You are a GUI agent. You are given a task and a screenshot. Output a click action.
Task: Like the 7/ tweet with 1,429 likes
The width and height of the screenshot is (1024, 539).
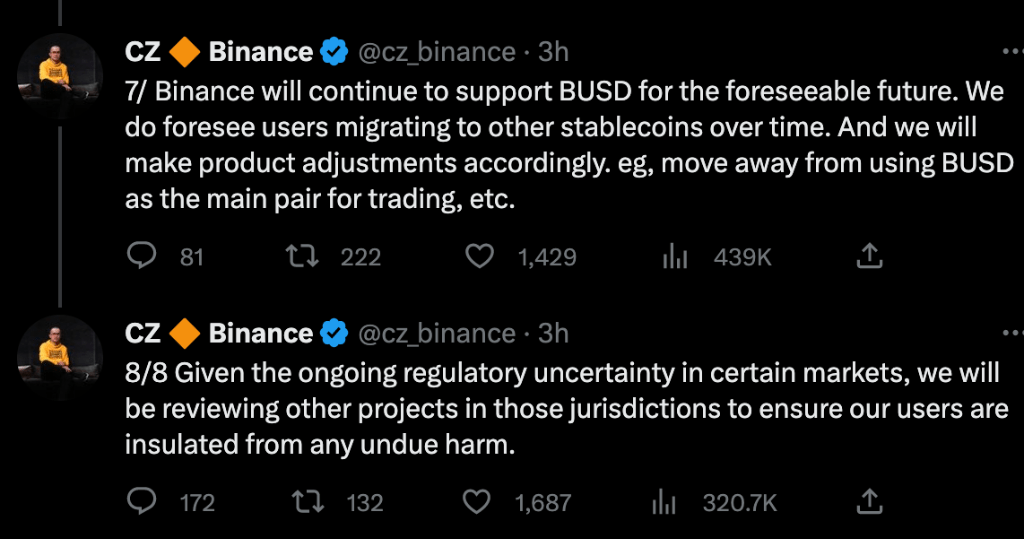point(481,257)
